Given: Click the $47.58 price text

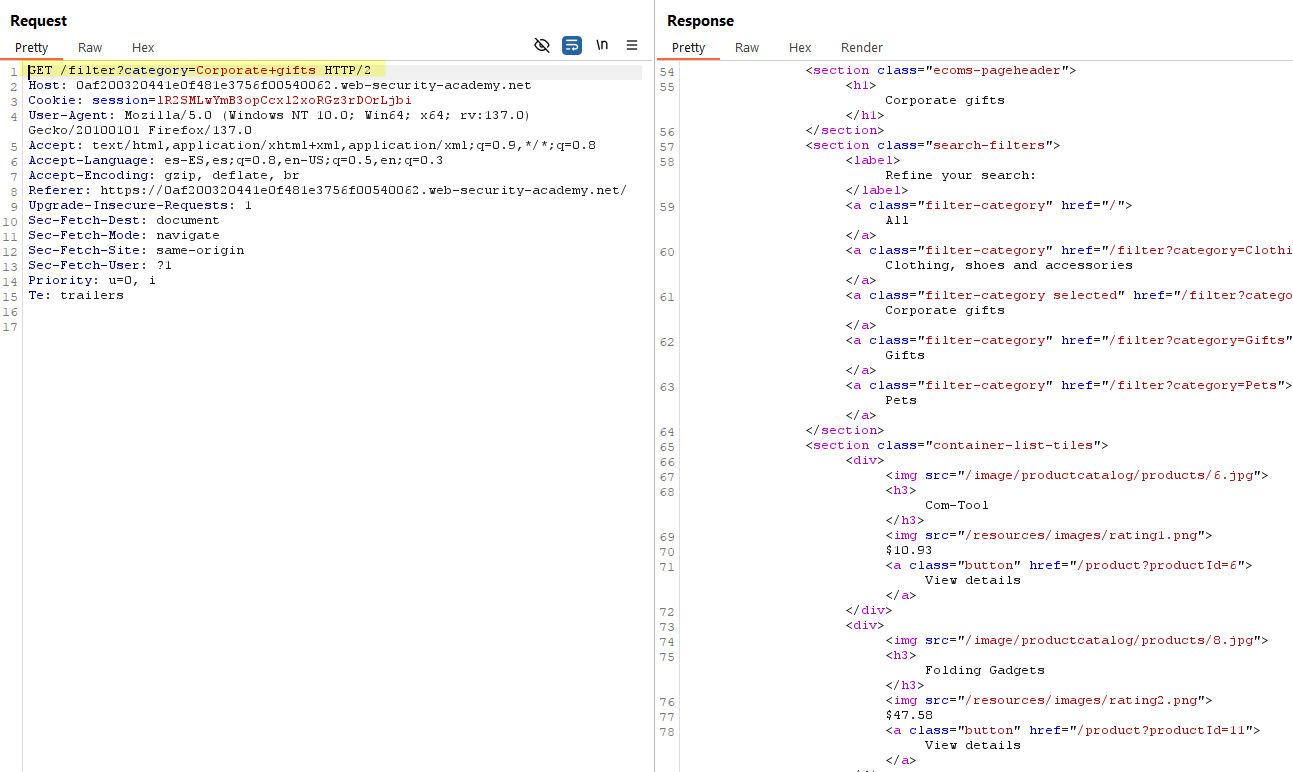Looking at the screenshot, I should (x=909, y=716).
